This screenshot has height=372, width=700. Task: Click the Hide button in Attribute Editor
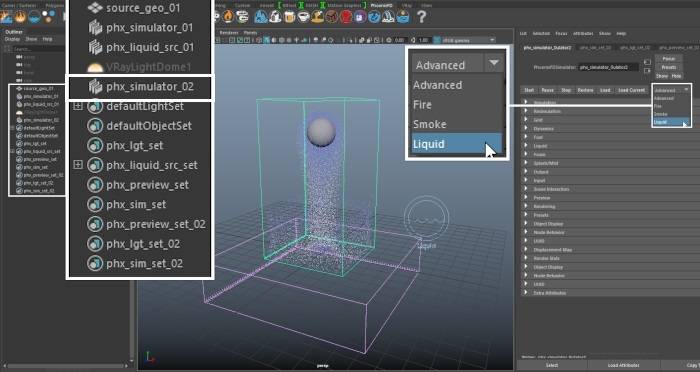(676, 76)
